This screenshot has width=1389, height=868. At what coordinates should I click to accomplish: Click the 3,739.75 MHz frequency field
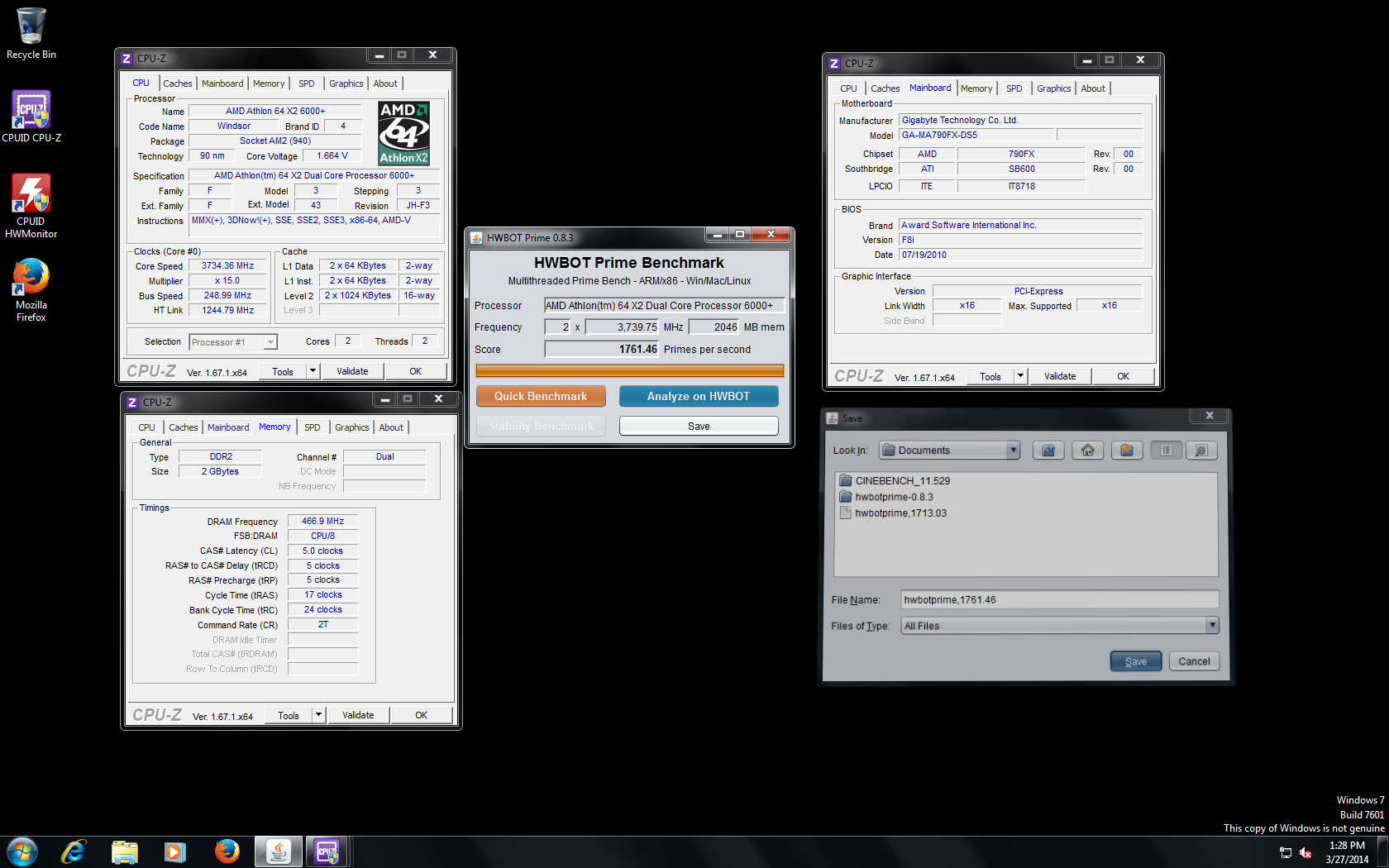pos(622,327)
